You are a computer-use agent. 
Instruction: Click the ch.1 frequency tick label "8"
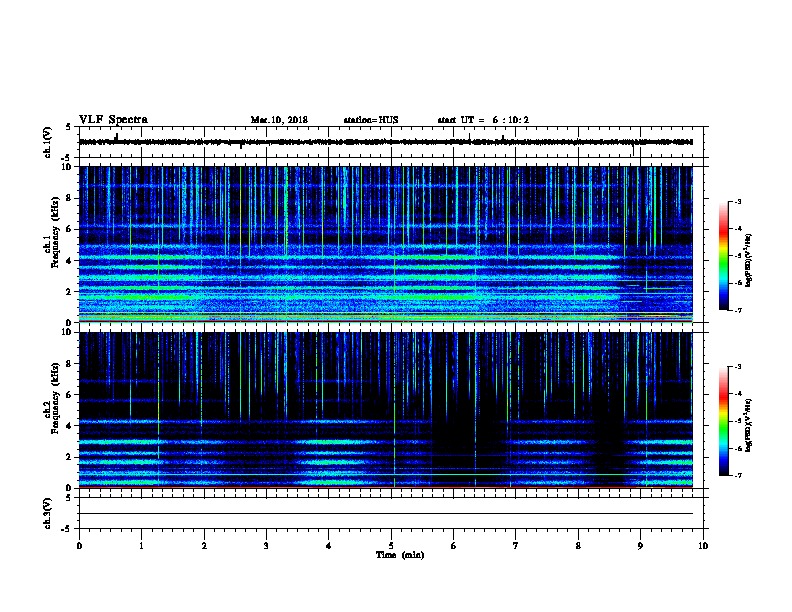[x=69, y=198]
